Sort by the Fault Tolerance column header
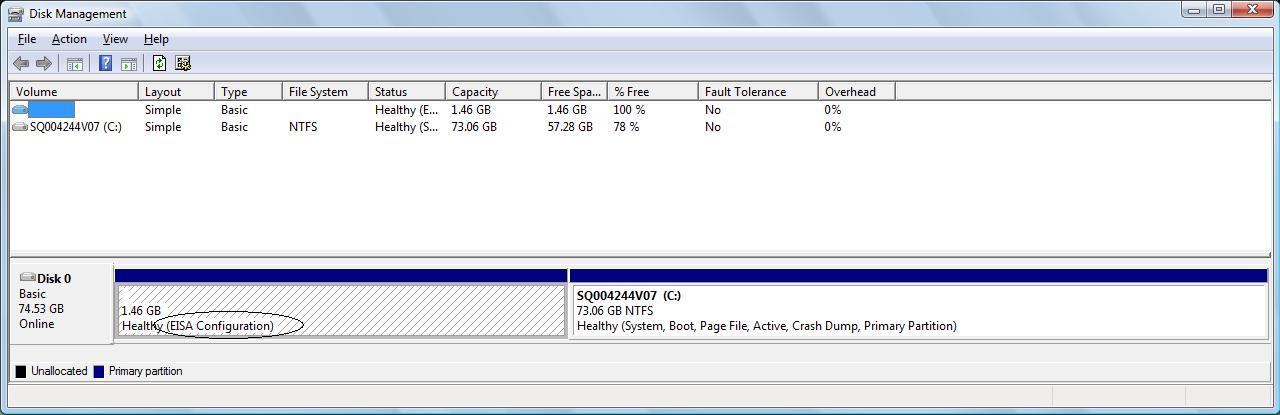1280x415 pixels. click(x=758, y=91)
